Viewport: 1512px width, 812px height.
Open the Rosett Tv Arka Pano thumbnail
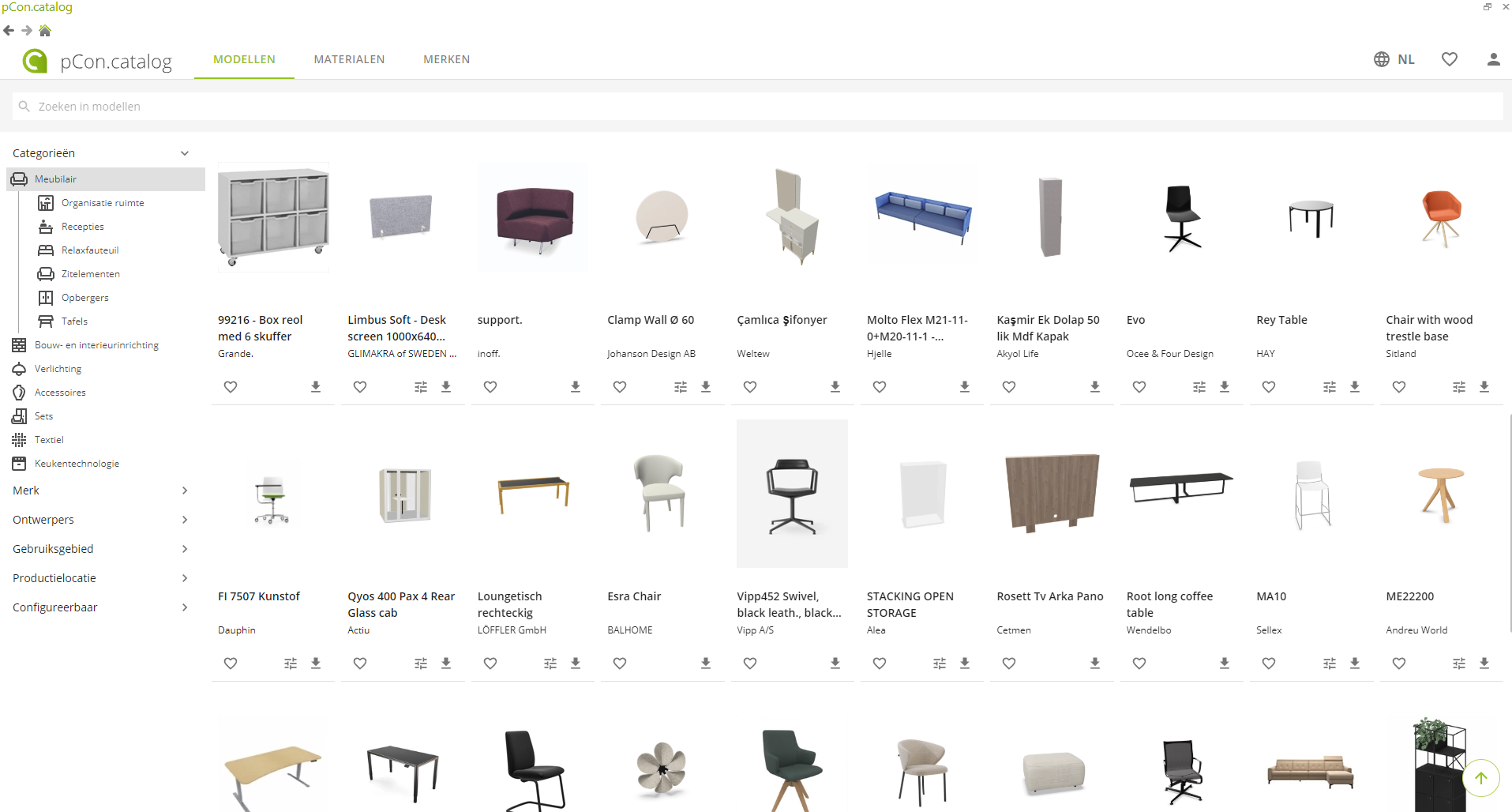tap(1052, 494)
